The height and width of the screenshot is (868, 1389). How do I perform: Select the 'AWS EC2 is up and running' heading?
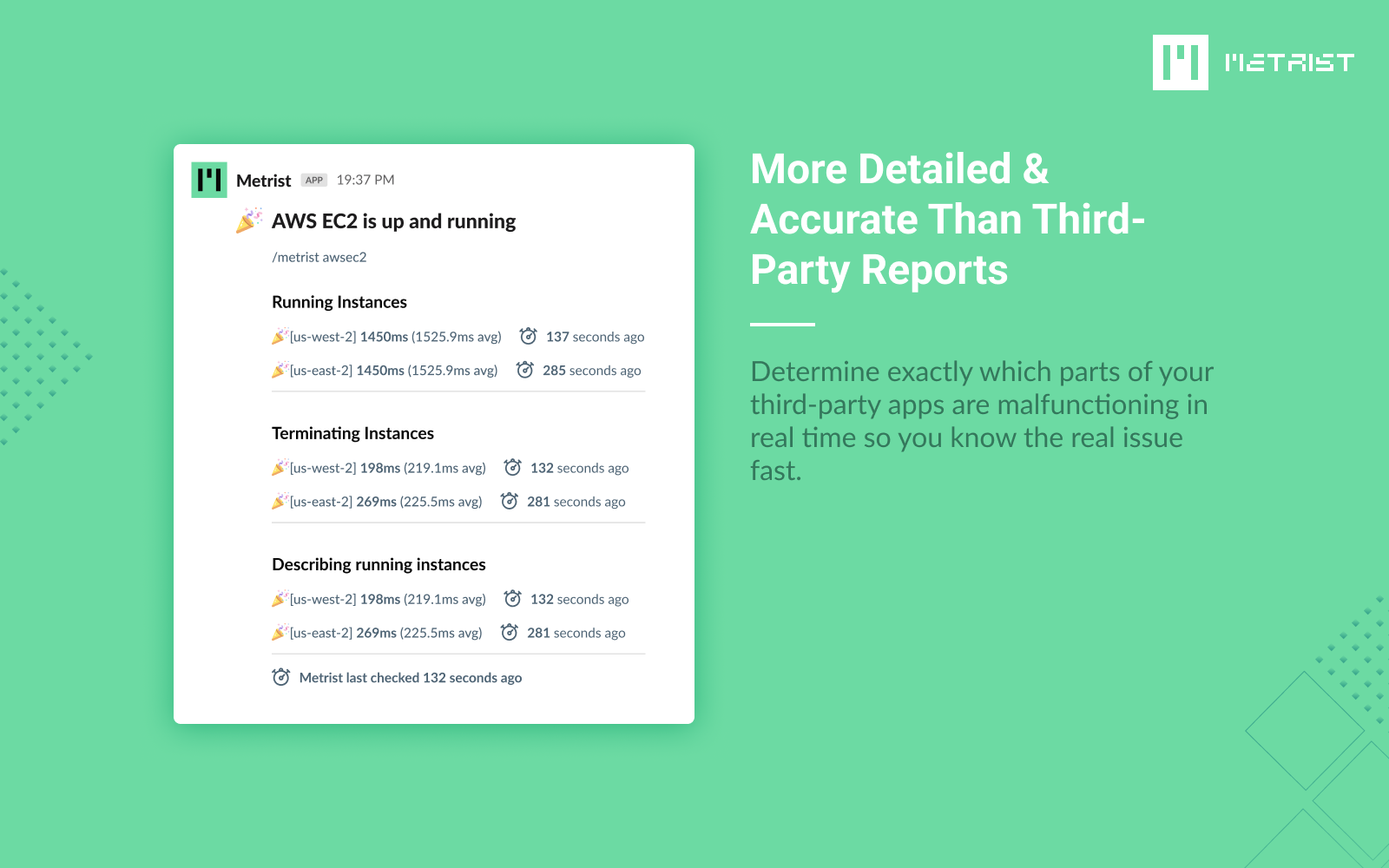pos(394,221)
